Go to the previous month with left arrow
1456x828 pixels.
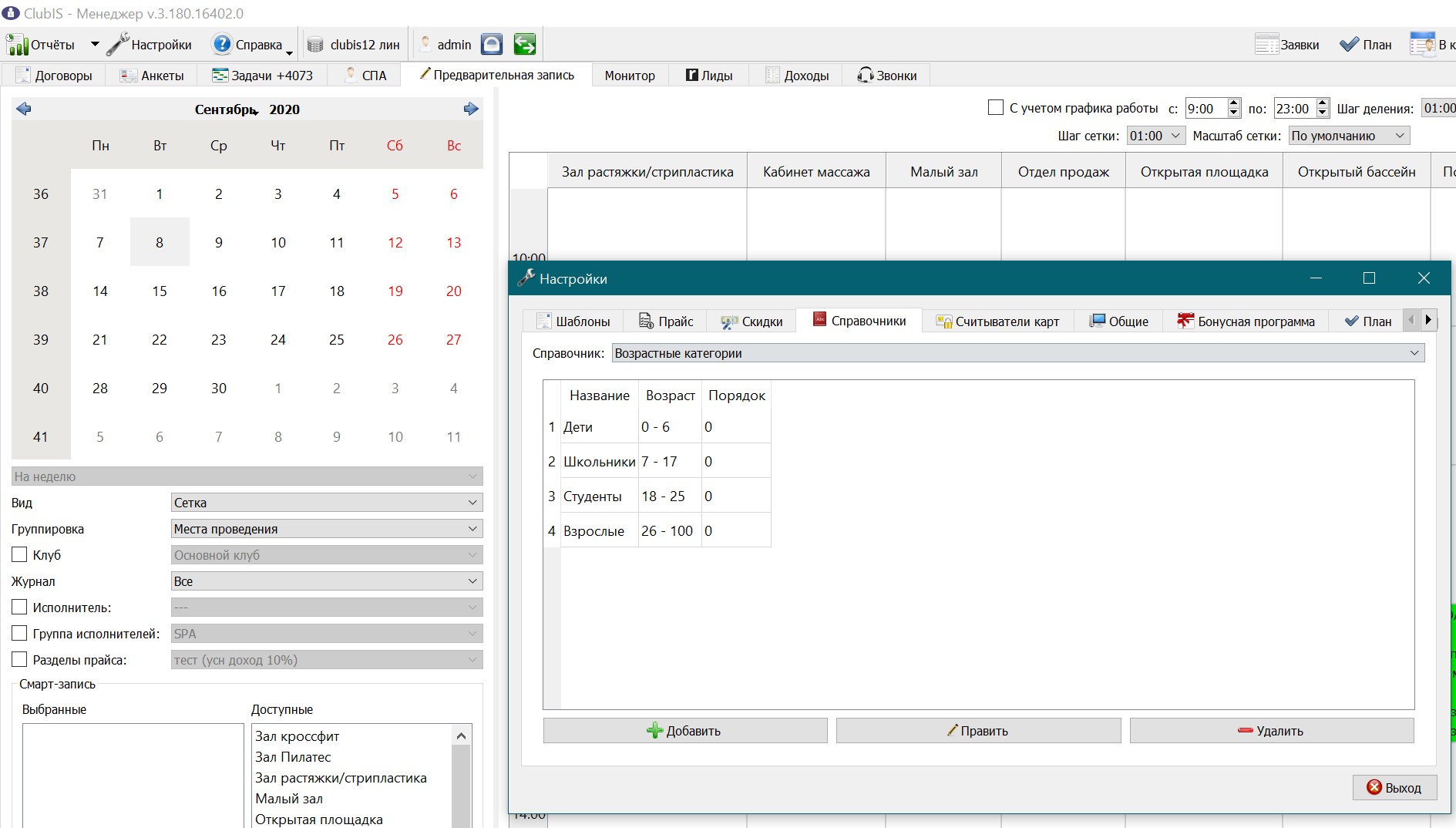pyautogui.click(x=23, y=109)
